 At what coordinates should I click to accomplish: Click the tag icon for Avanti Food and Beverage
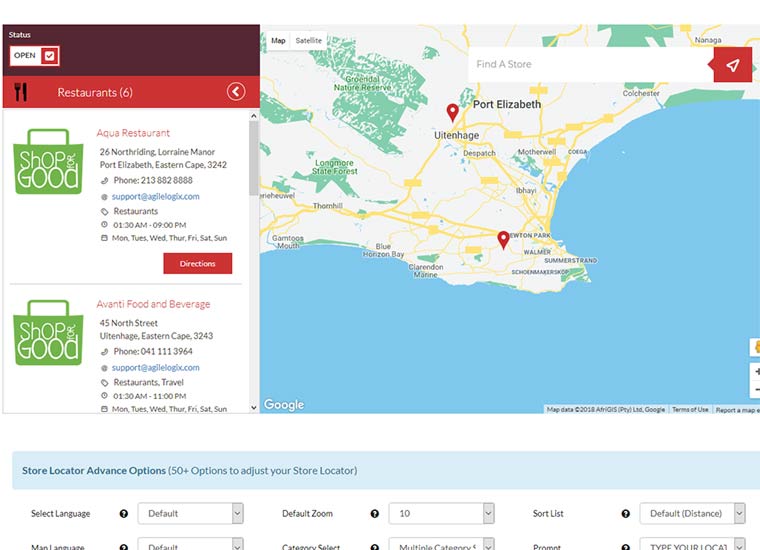(x=104, y=383)
